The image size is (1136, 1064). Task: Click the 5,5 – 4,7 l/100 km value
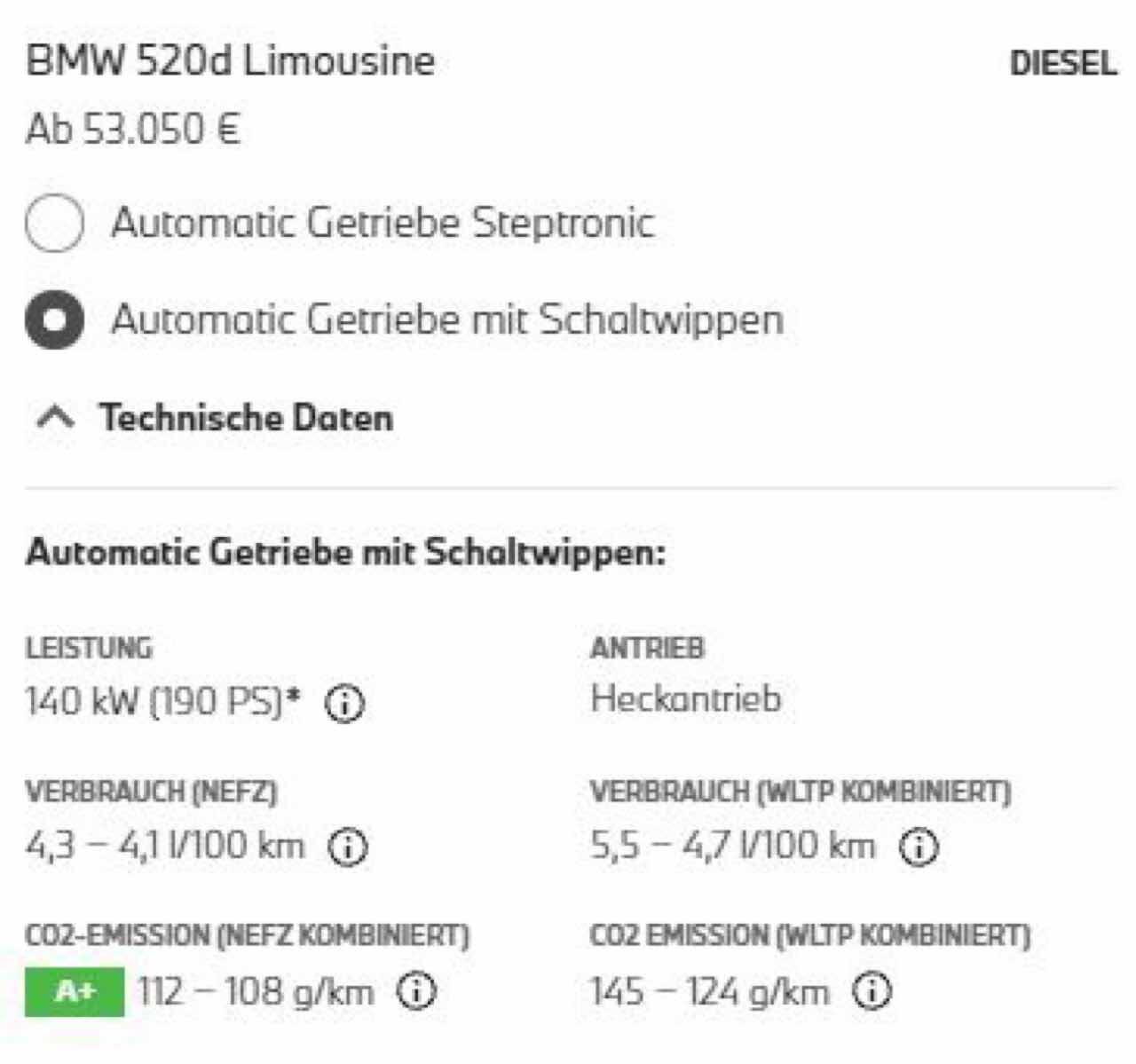[733, 846]
